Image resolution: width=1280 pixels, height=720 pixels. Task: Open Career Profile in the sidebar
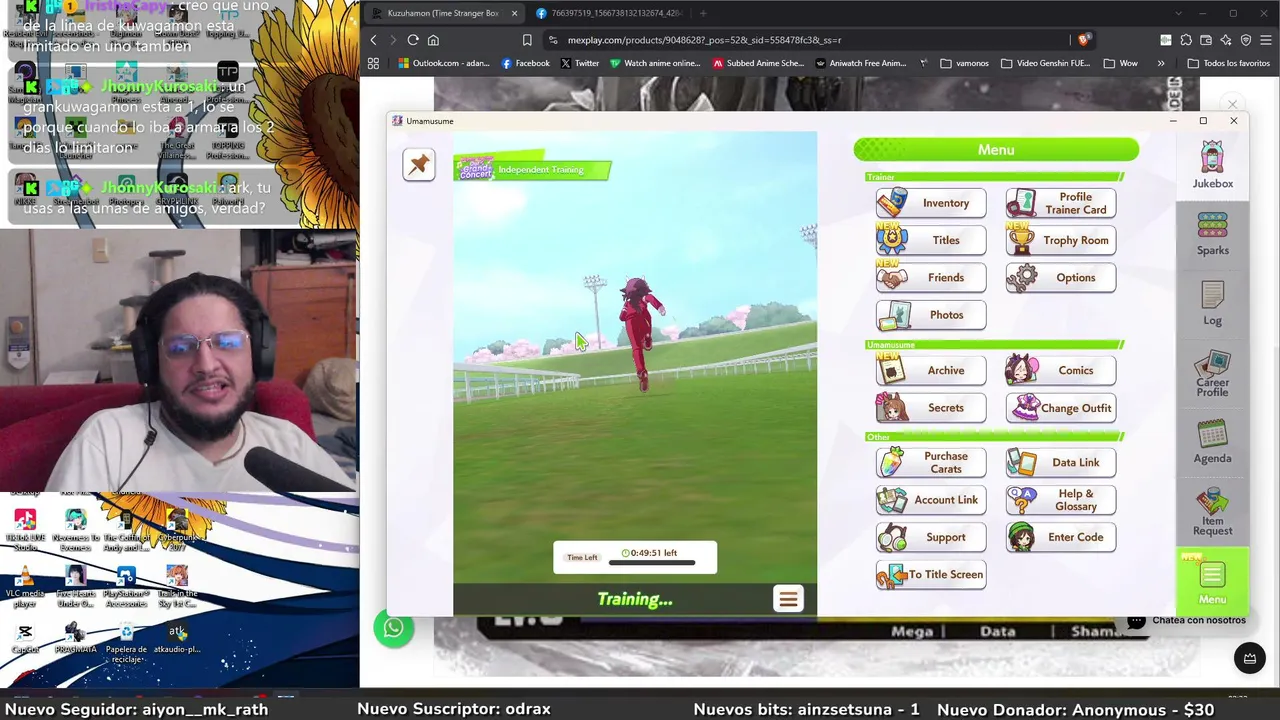(1212, 374)
